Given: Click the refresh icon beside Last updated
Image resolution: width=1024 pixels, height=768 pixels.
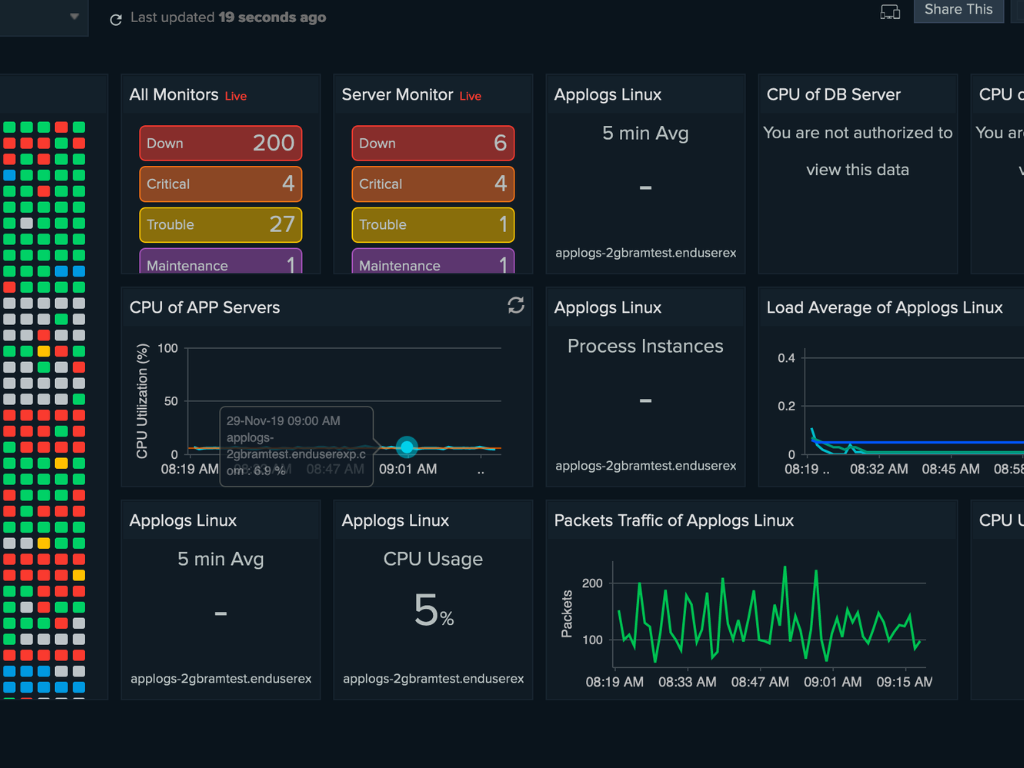Looking at the screenshot, I should [x=116, y=19].
